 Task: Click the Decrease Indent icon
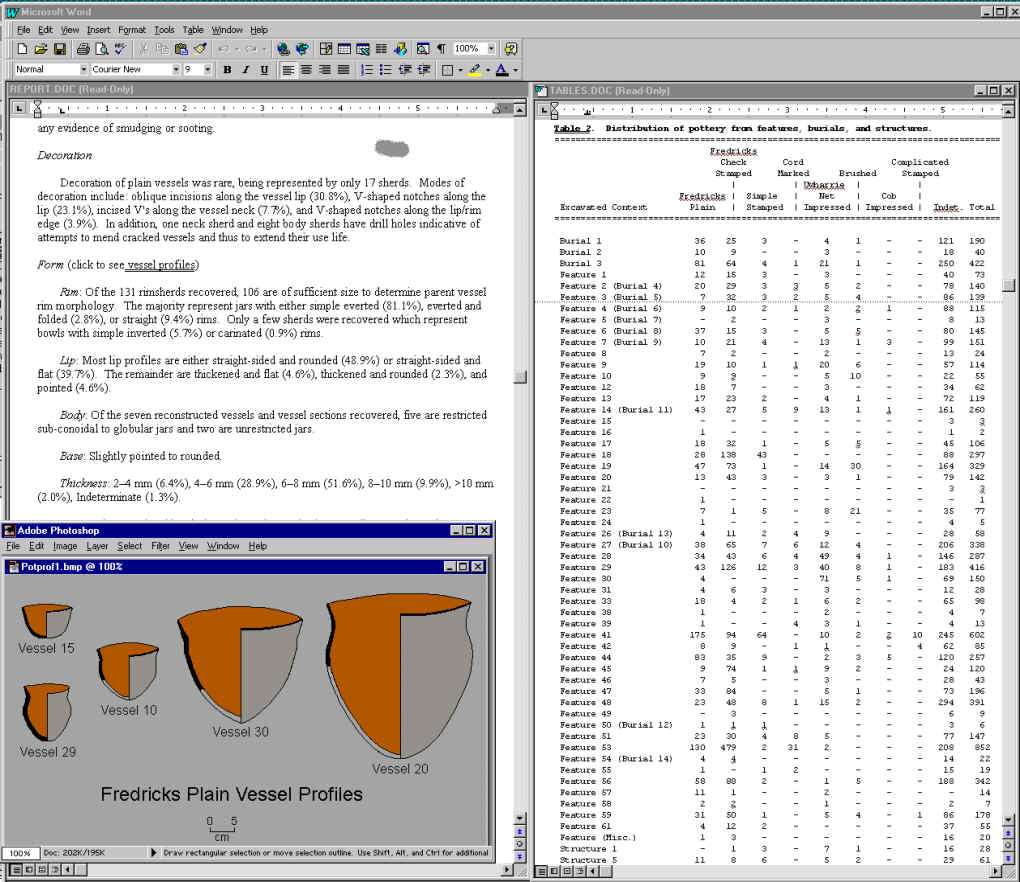click(x=405, y=70)
